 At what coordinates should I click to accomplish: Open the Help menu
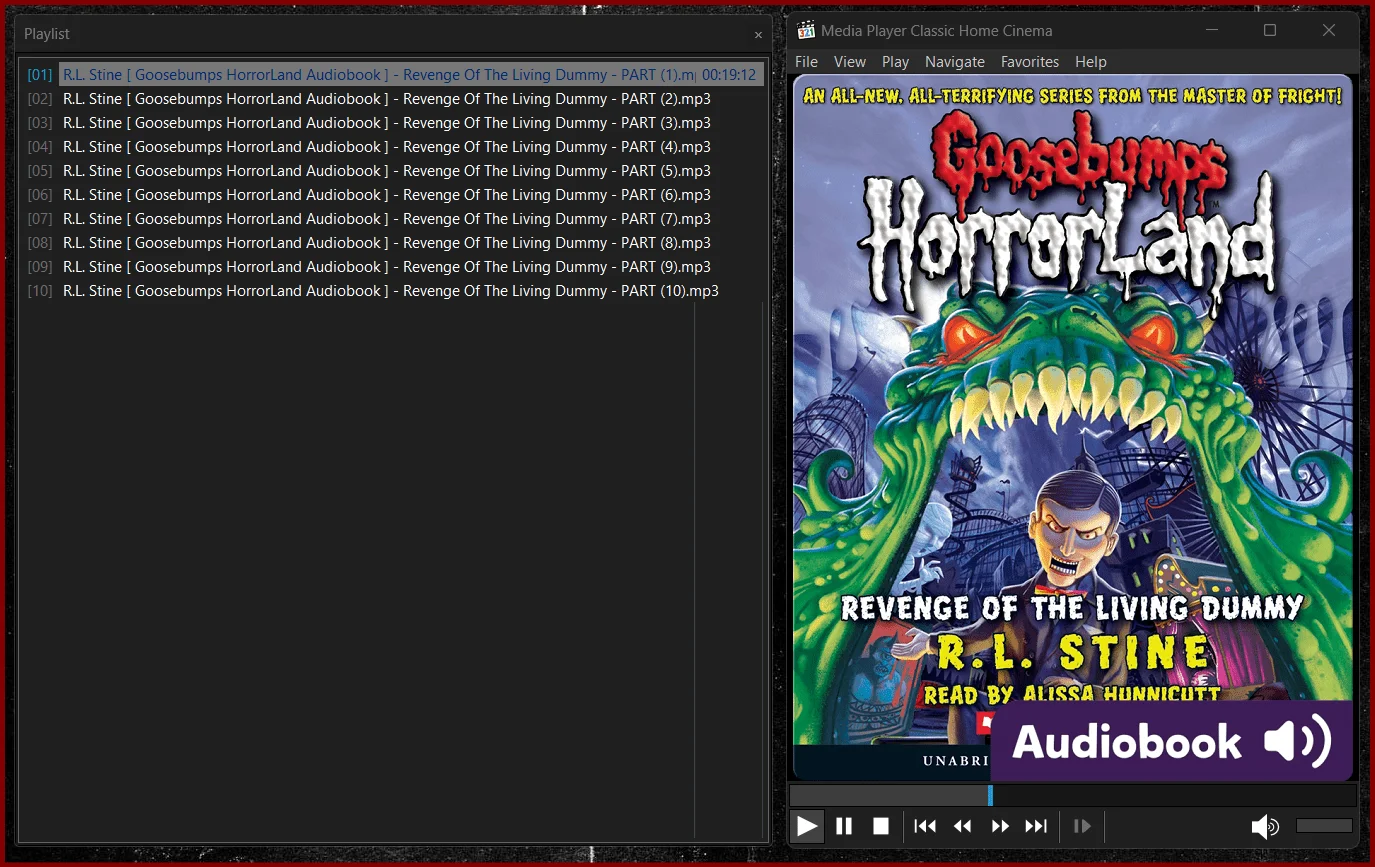(1091, 62)
